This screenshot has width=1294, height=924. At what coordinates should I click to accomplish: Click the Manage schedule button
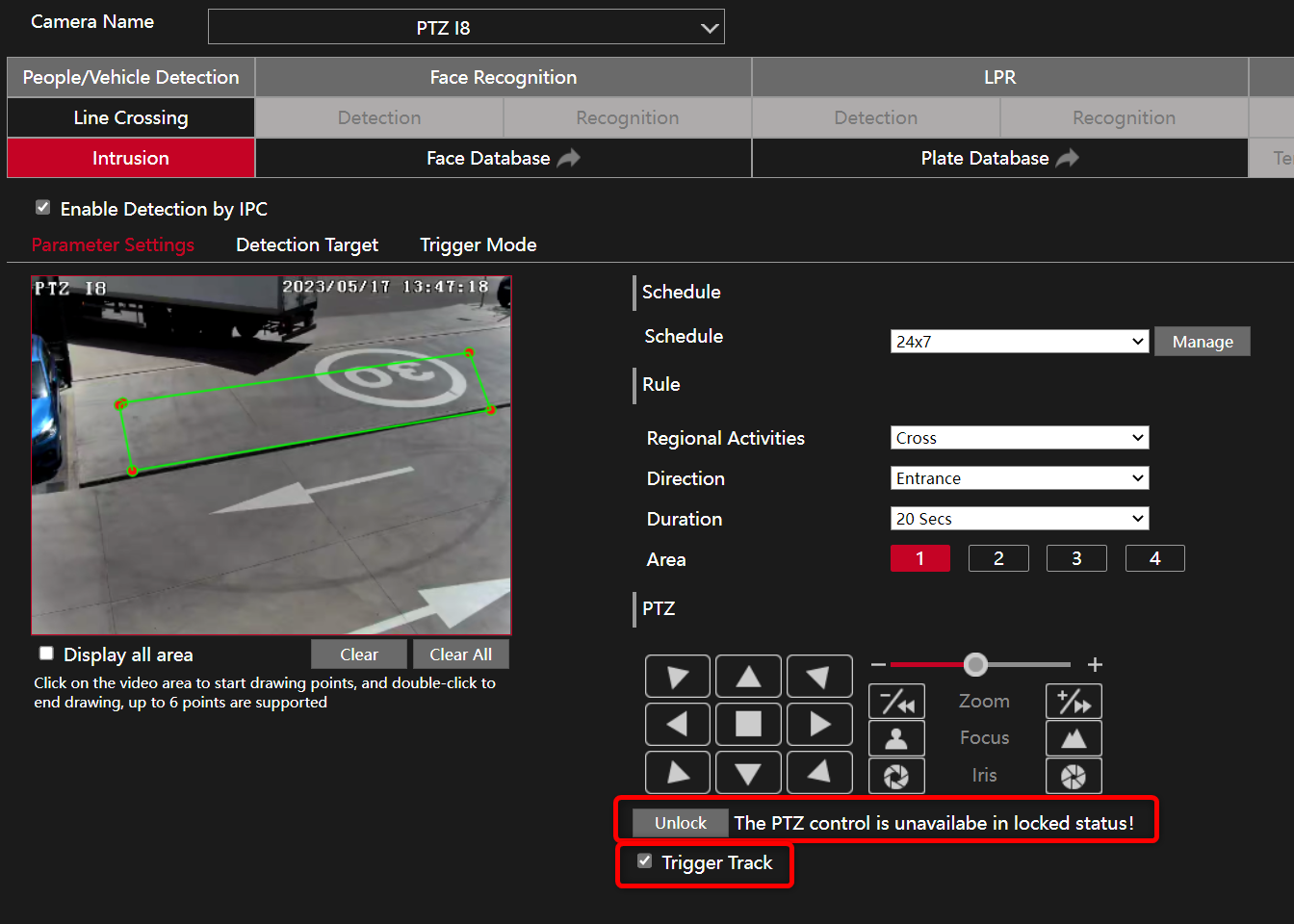coord(1203,342)
